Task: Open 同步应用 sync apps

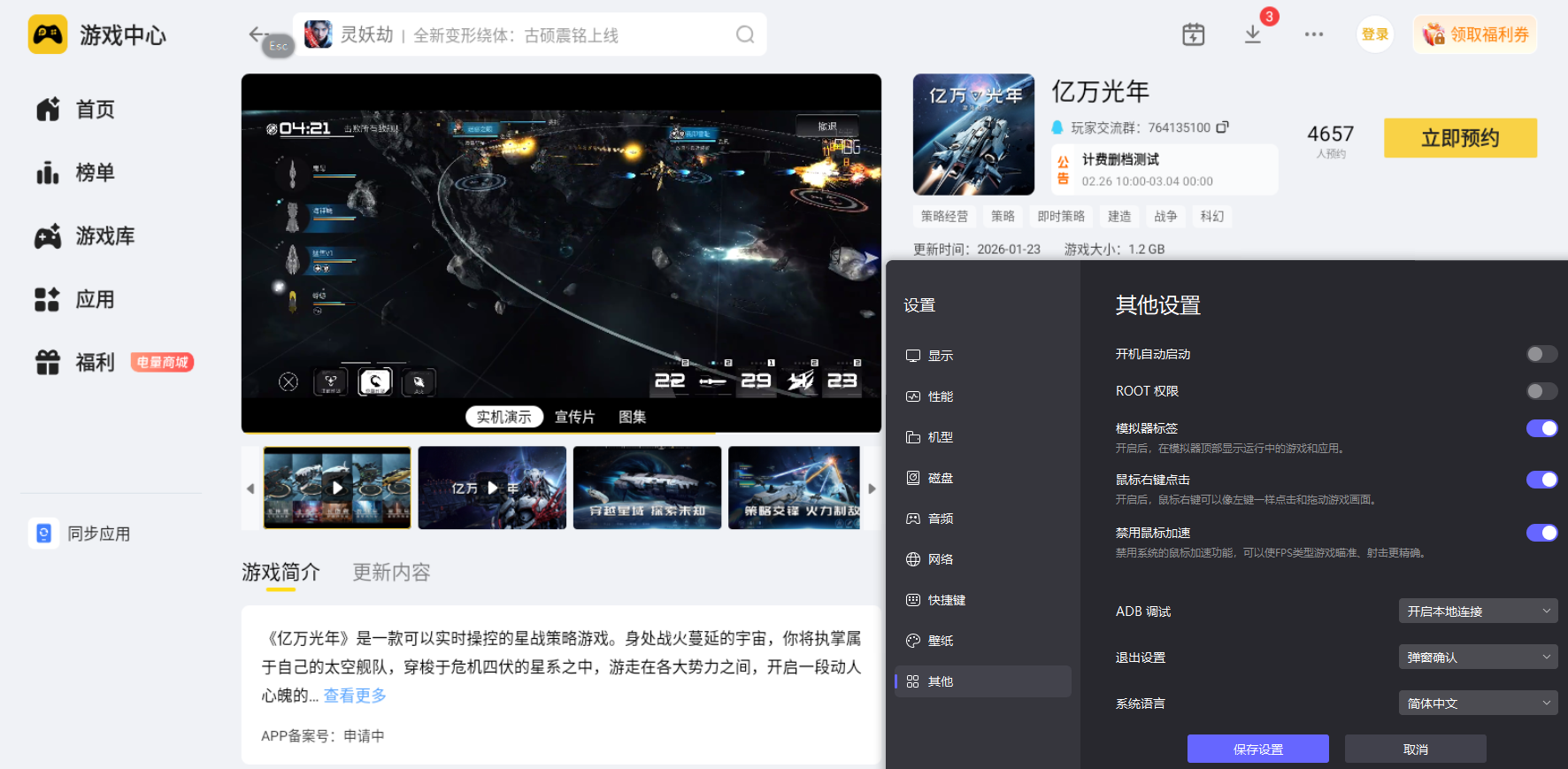Action: pos(97,534)
